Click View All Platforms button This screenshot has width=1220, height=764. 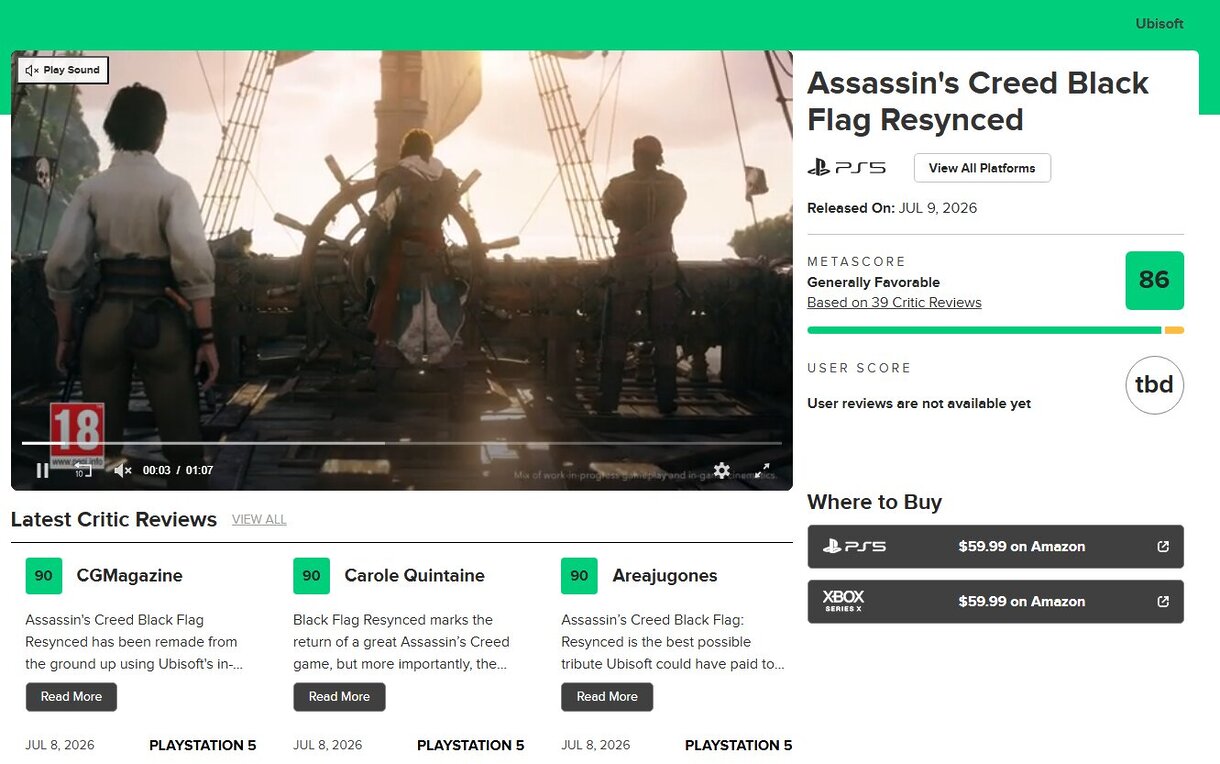982,168
